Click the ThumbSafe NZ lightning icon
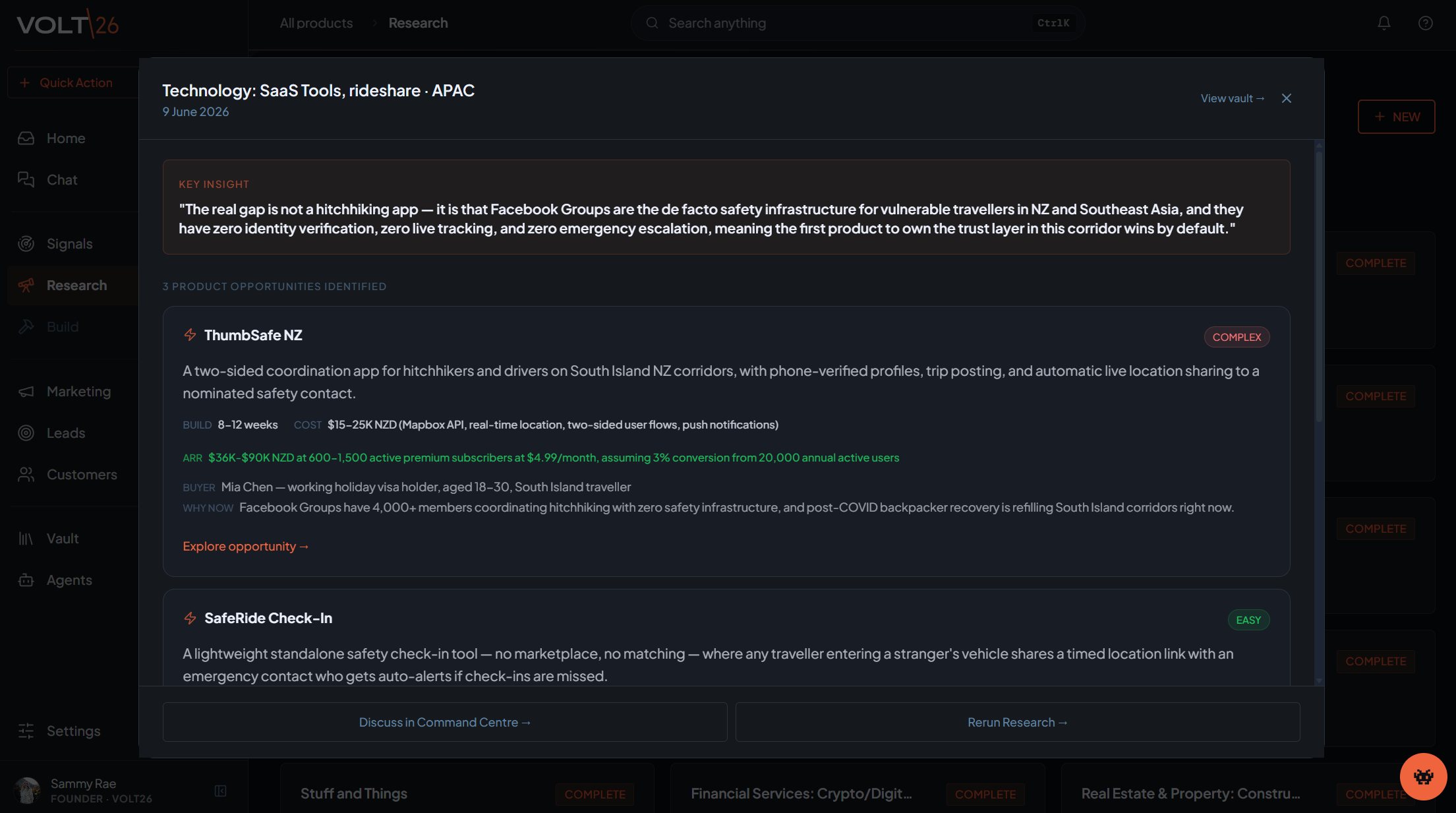The height and width of the screenshot is (813, 1456). (190, 335)
